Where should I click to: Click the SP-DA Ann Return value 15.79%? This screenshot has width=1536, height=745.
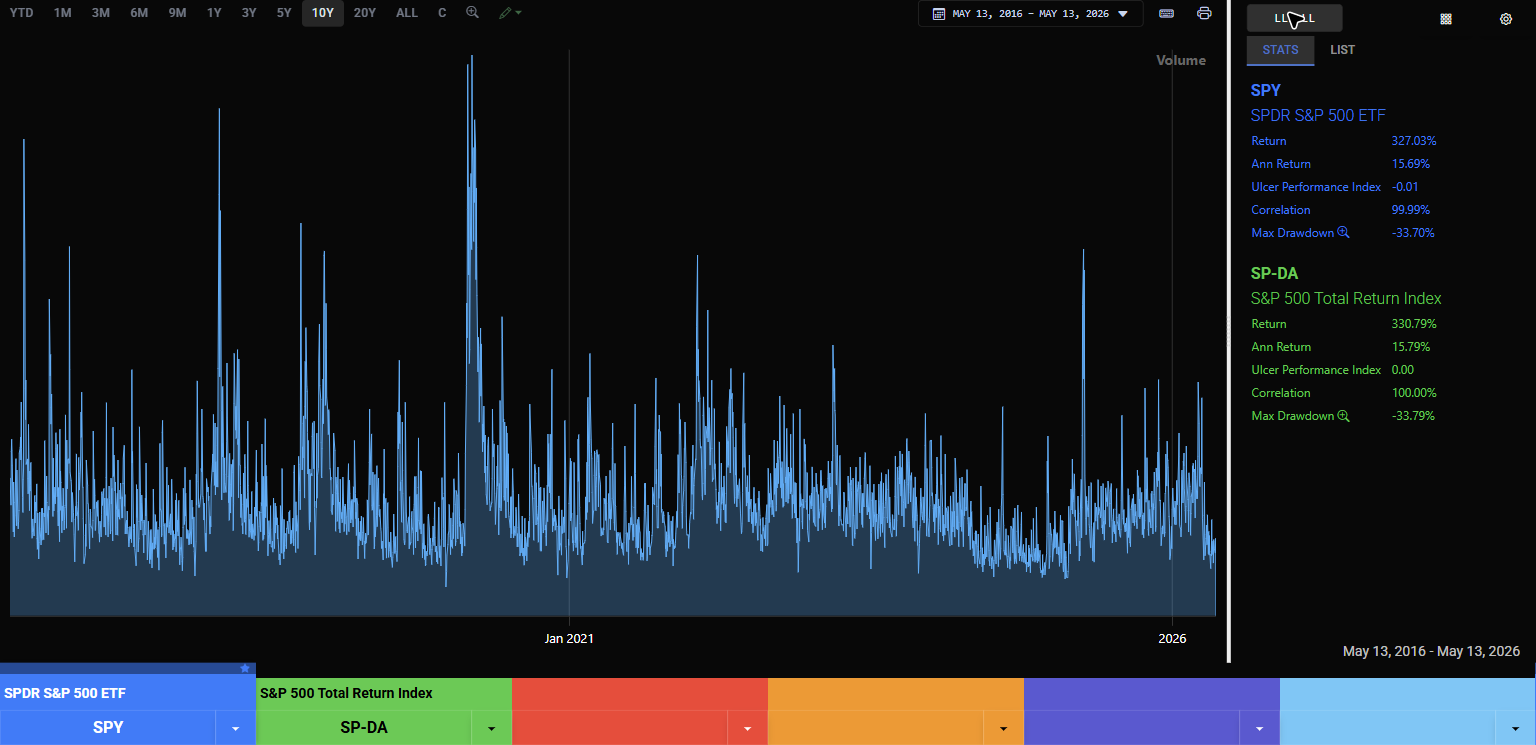(1411, 347)
